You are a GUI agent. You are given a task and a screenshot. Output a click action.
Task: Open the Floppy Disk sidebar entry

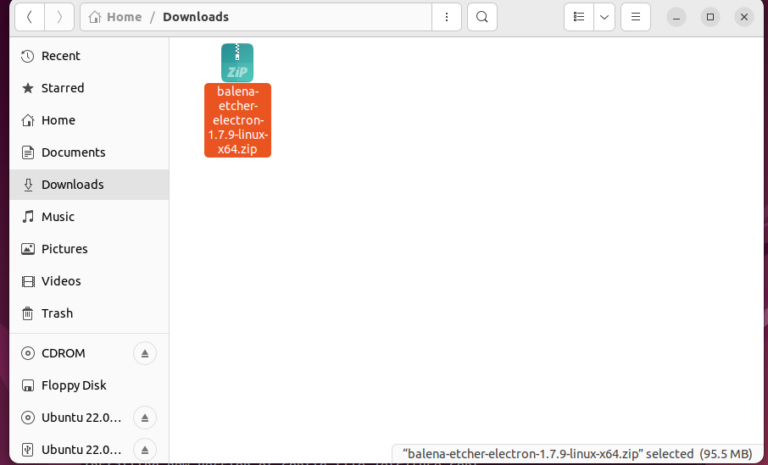coord(73,385)
